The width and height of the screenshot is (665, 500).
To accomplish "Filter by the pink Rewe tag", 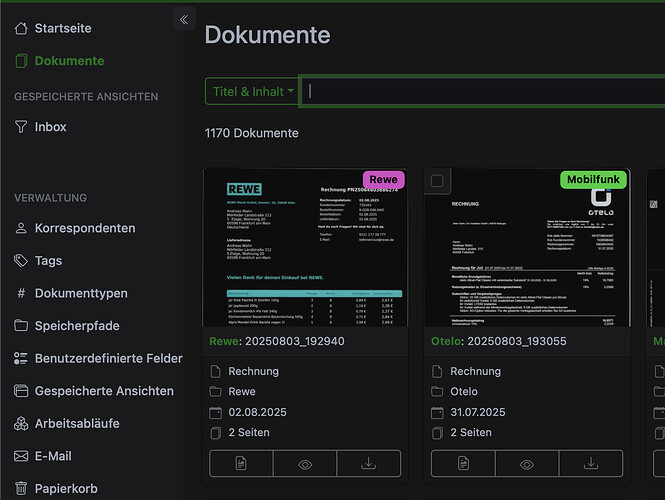I will (x=383, y=180).
